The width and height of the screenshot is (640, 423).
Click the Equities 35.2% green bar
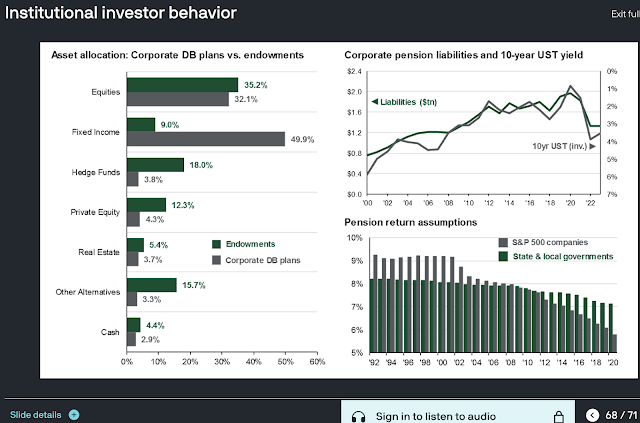click(x=182, y=85)
